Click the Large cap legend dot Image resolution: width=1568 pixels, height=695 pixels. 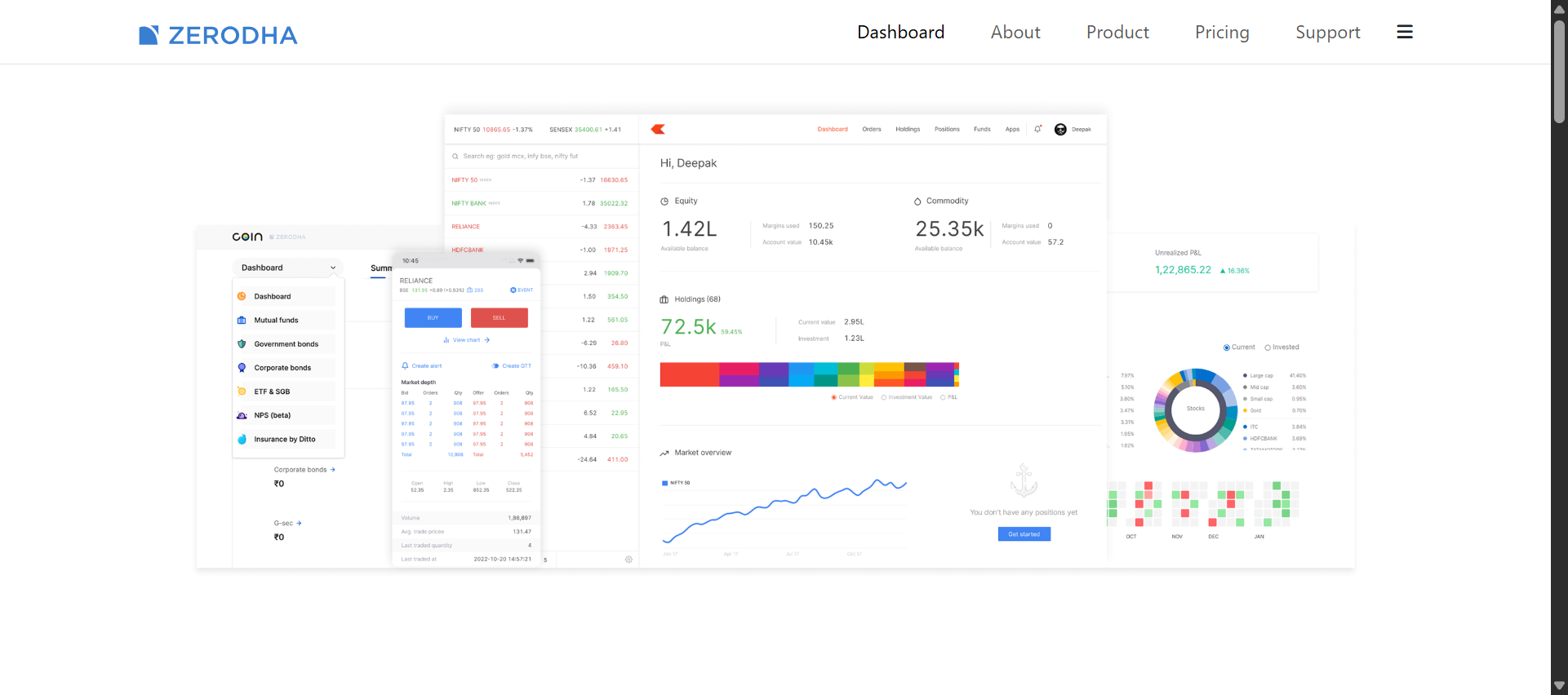pos(1245,375)
